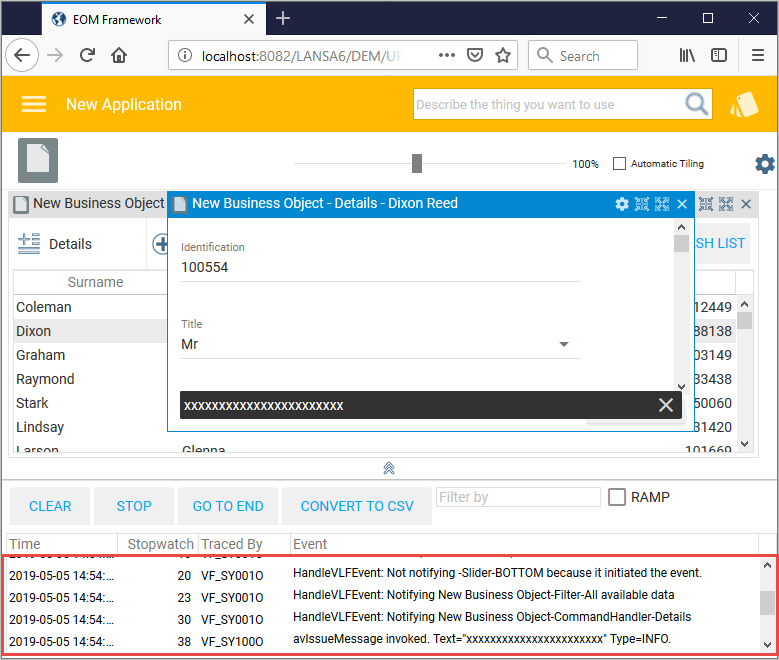The width and height of the screenshot is (779, 660).
Task: Open the Firefox application menu
Action: tap(758, 55)
